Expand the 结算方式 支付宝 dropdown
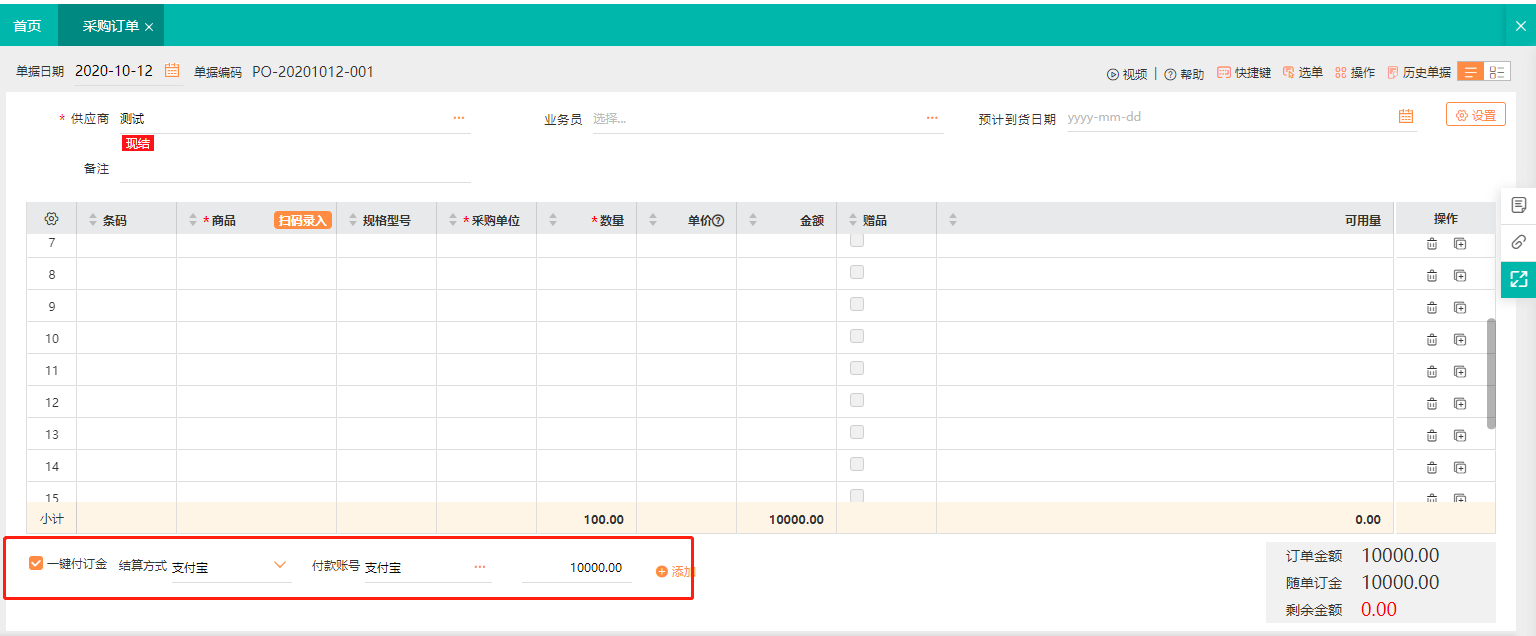Viewport: 1536px width, 636px height. point(280,566)
